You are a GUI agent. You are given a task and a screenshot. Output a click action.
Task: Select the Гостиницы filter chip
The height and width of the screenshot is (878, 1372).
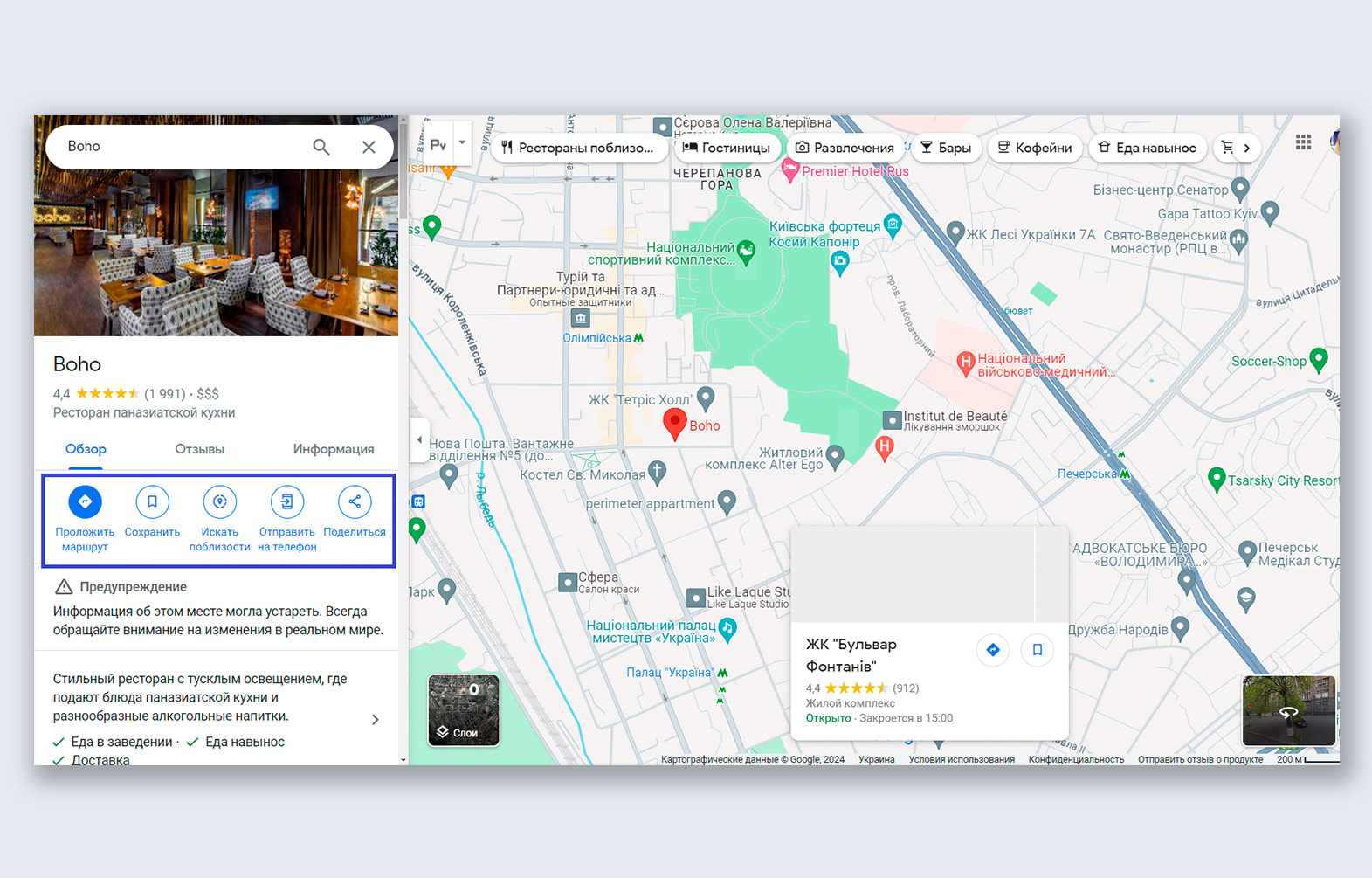[x=727, y=148]
